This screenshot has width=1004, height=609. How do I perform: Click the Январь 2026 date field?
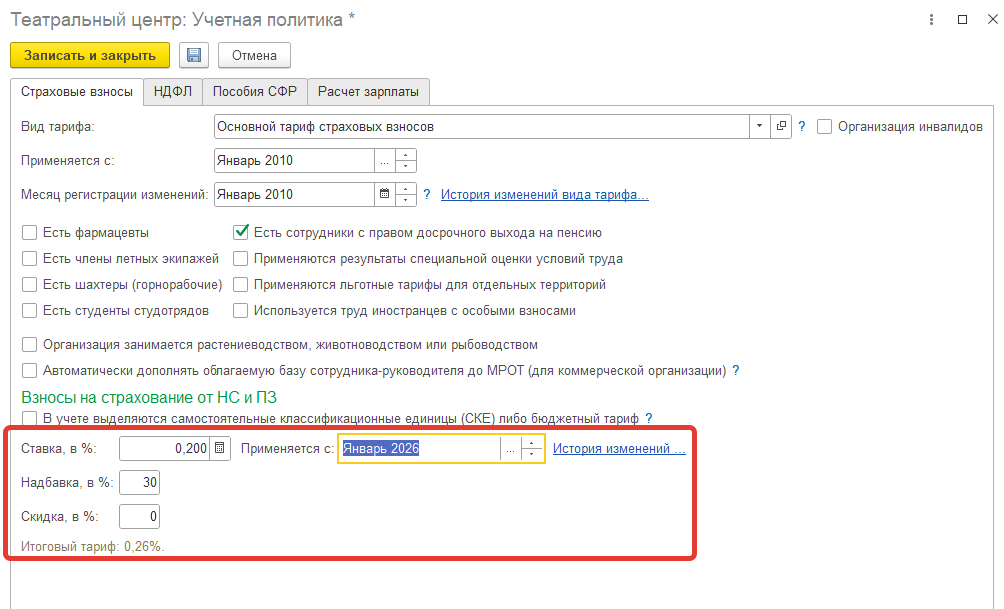coord(419,448)
